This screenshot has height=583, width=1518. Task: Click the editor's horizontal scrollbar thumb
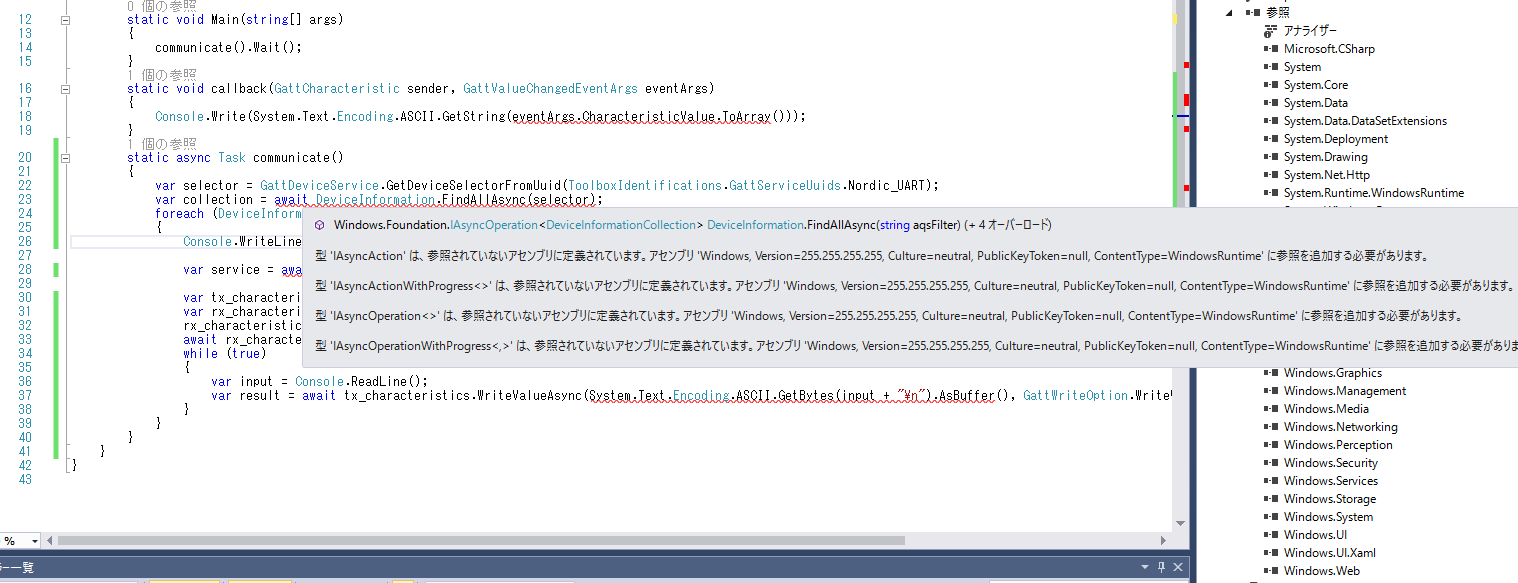480,541
